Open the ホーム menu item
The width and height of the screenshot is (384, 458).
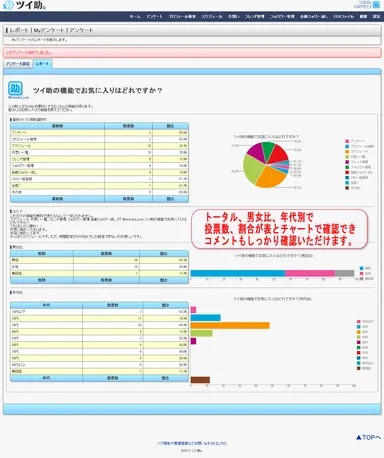[135, 16]
